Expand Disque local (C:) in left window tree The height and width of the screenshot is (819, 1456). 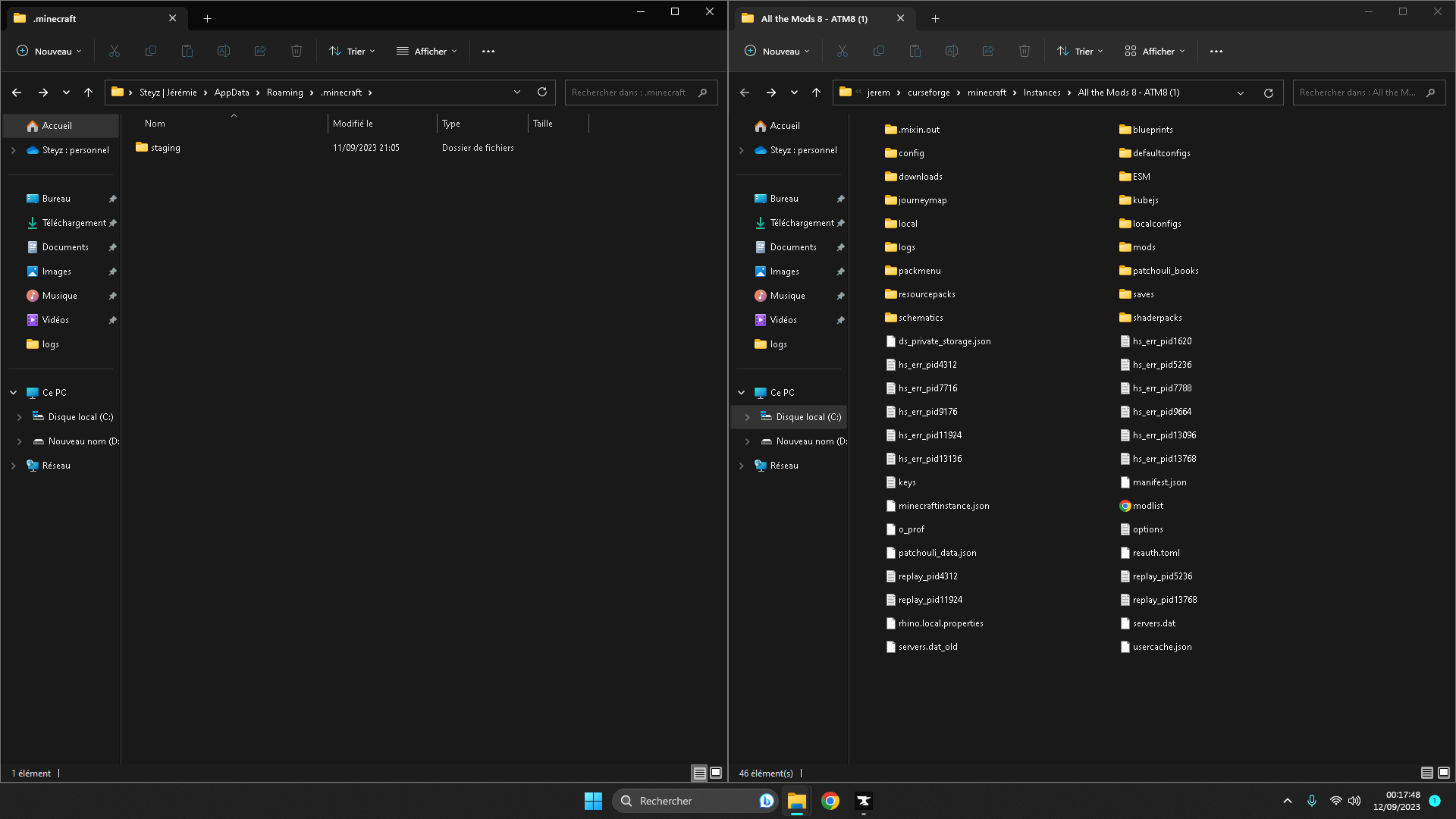[x=19, y=417]
